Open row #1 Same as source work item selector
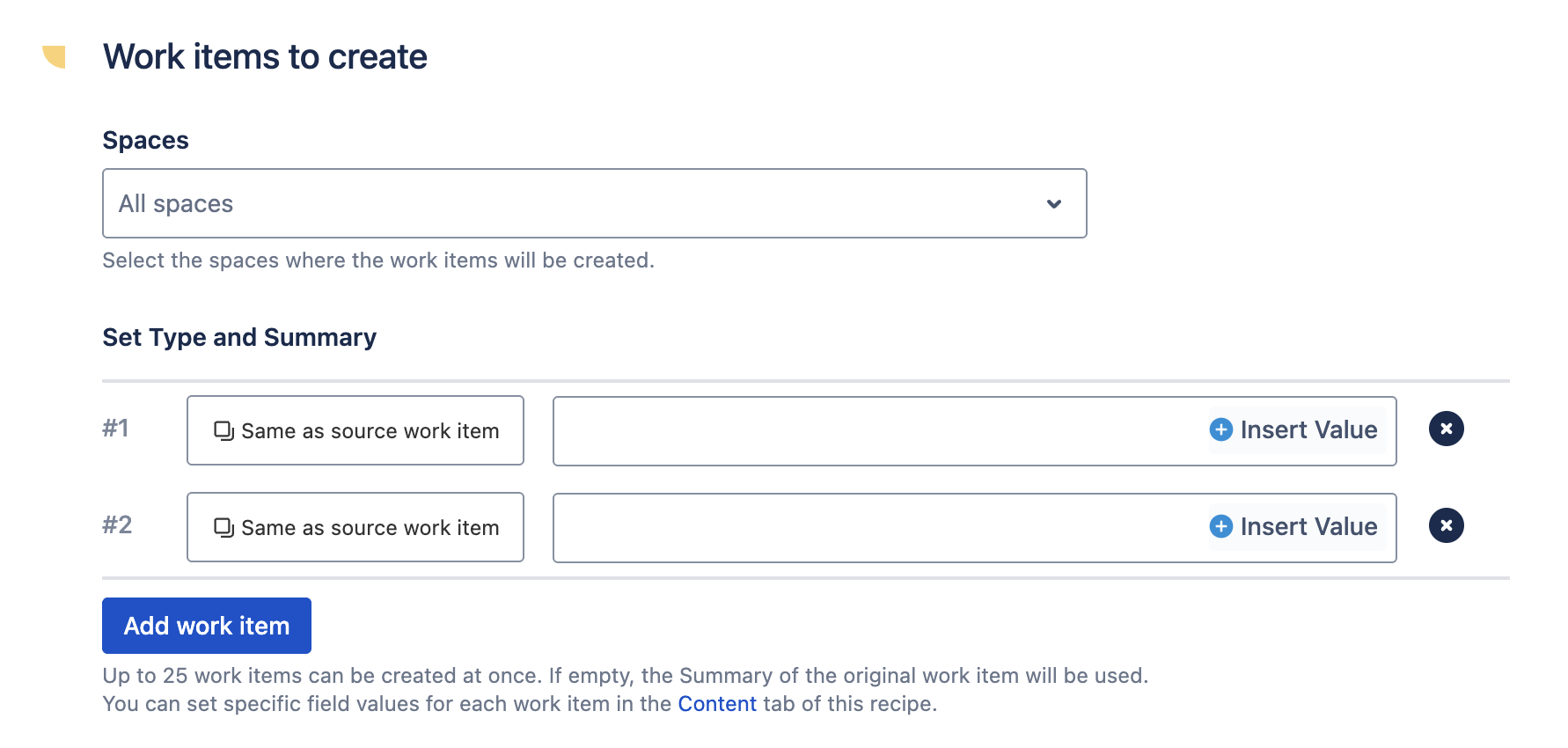The width and height of the screenshot is (1568, 748). click(x=355, y=430)
